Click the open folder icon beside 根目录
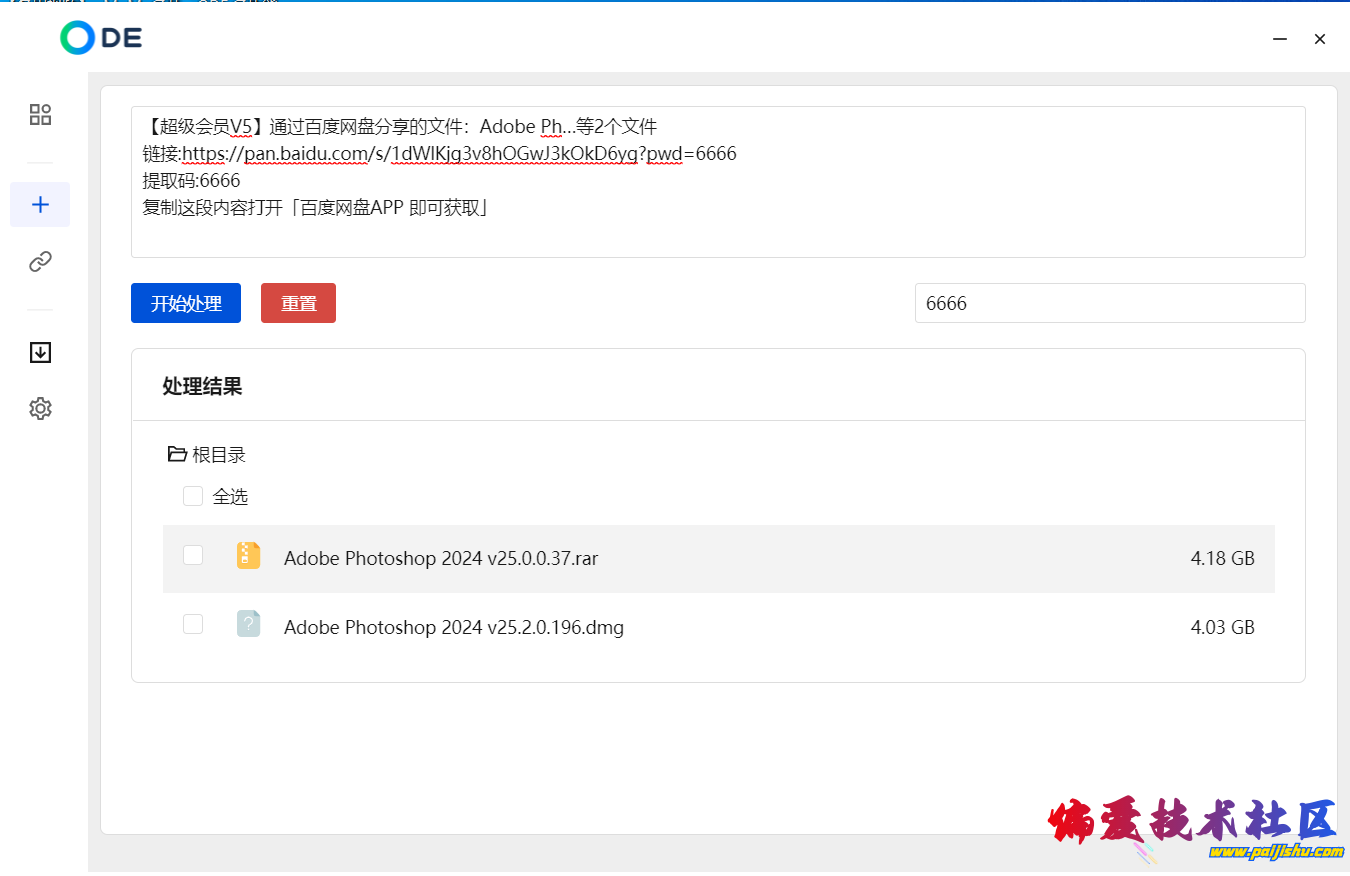 tap(177, 455)
